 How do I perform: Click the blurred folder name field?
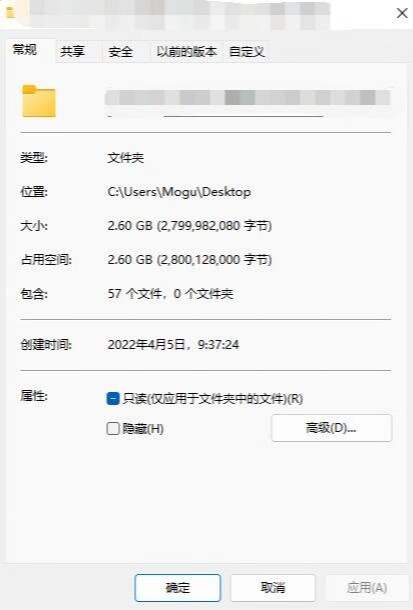[x=247, y=98]
